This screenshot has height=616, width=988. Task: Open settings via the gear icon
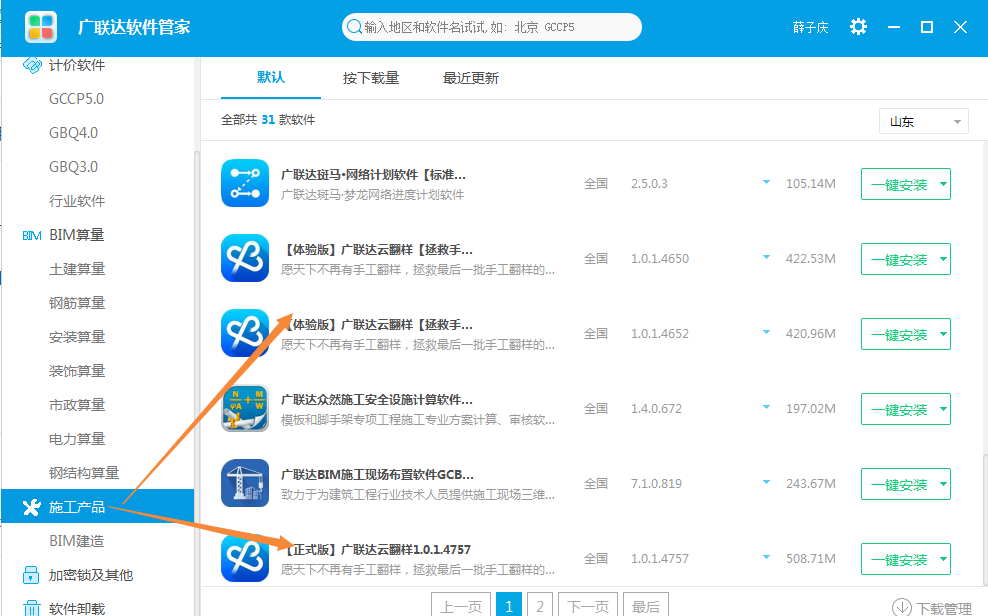(x=858, y=26)
